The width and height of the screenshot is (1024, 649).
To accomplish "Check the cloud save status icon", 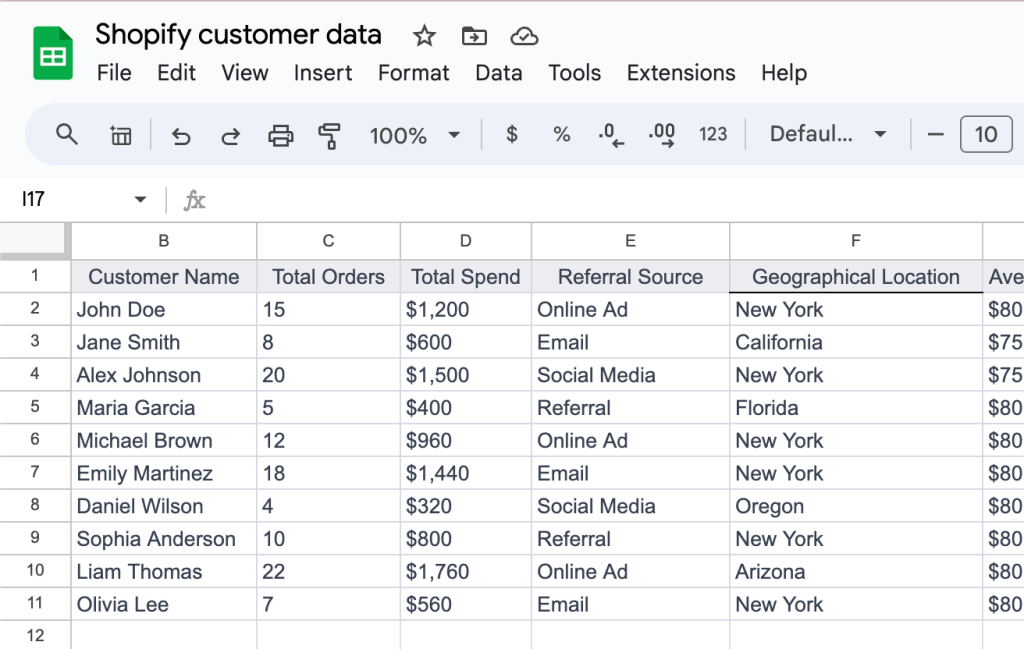I will tap(524, 36).
